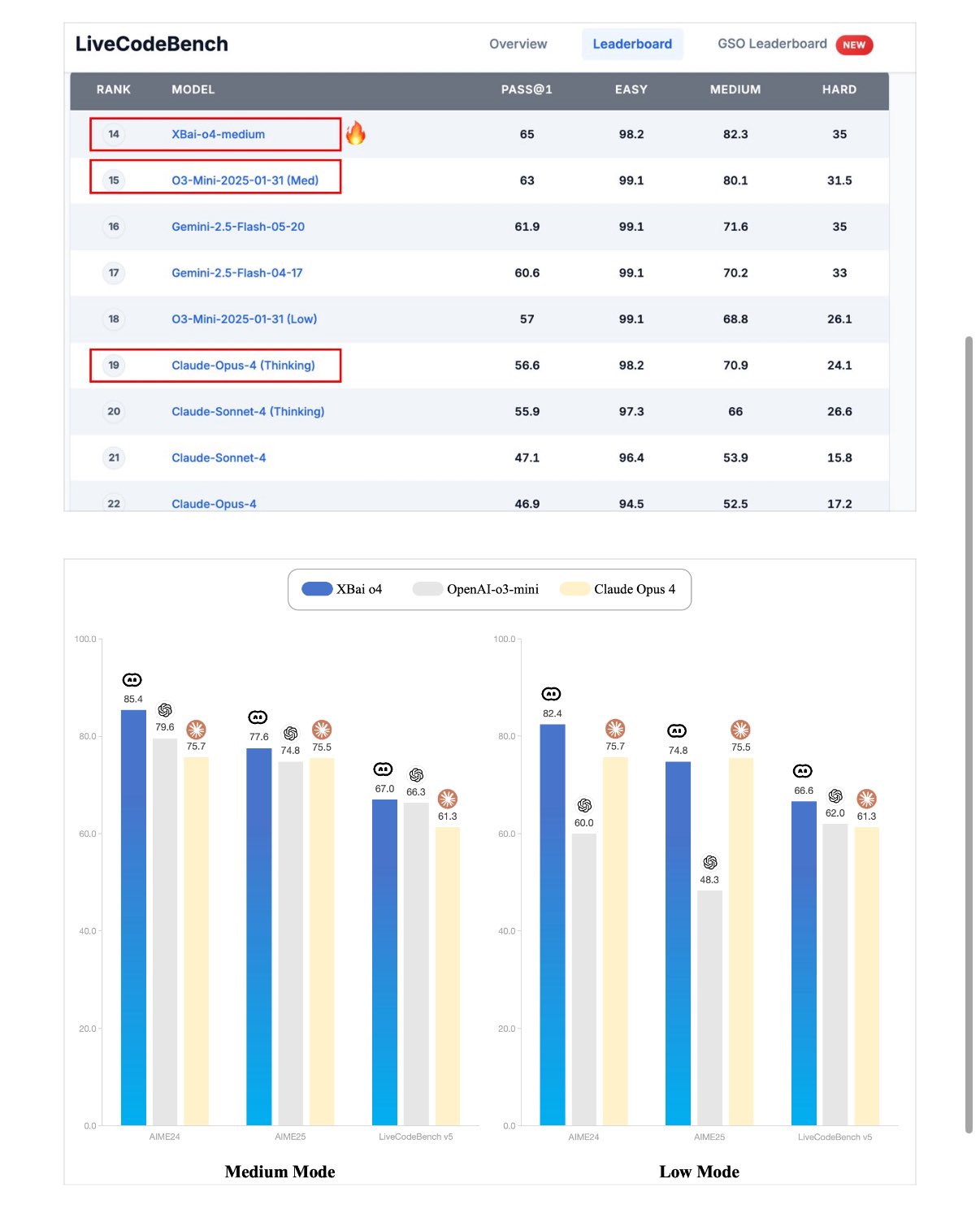
Task: Open the Claude-Opus-4 (Thinking) link
Action: [x=243, y=366]
